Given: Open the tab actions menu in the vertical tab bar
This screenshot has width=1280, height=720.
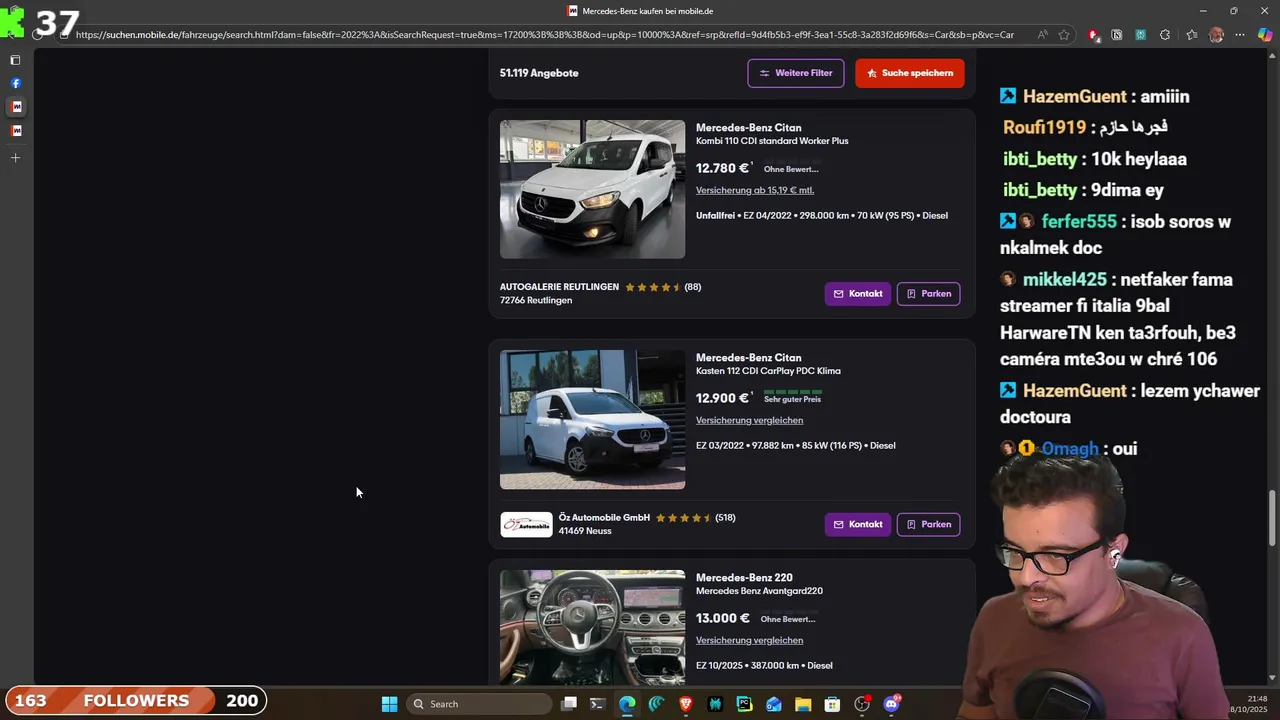Looking at the screenshot, I should [15, 60].
